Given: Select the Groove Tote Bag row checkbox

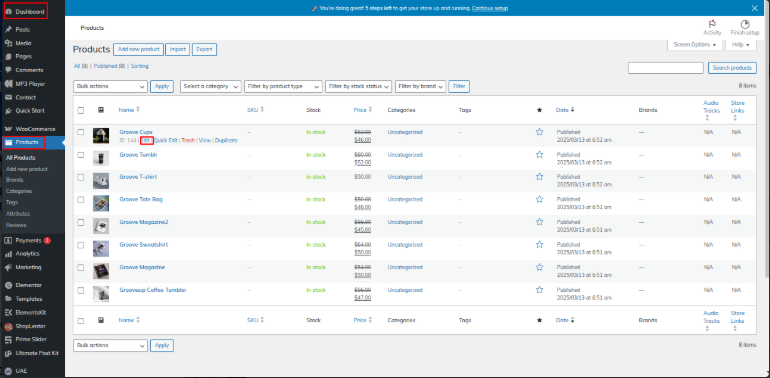Looking at the screenshot, I should click(81, 199).
